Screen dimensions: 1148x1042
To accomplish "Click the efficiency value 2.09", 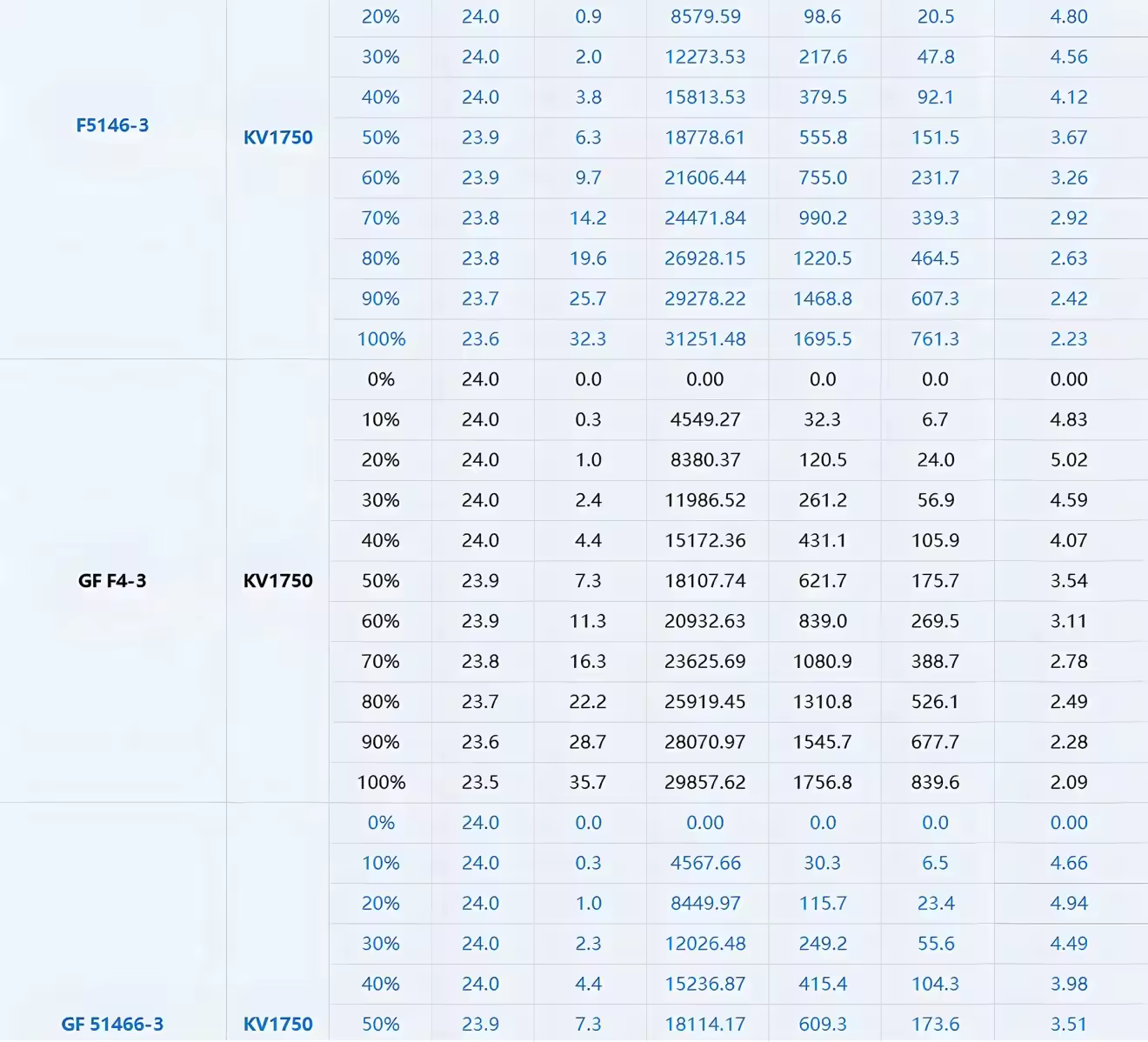I will (x=1069, y=782).
